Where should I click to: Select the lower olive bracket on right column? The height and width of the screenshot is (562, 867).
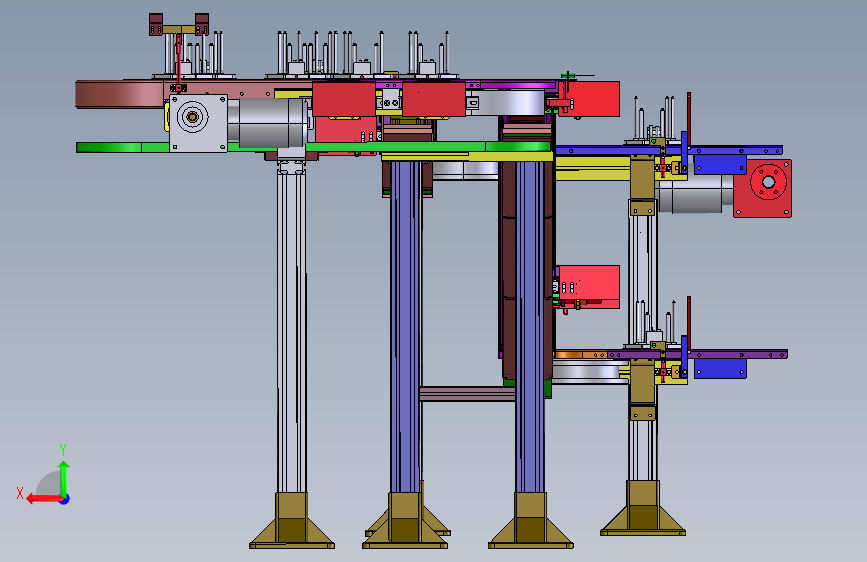tap(642, 390)
